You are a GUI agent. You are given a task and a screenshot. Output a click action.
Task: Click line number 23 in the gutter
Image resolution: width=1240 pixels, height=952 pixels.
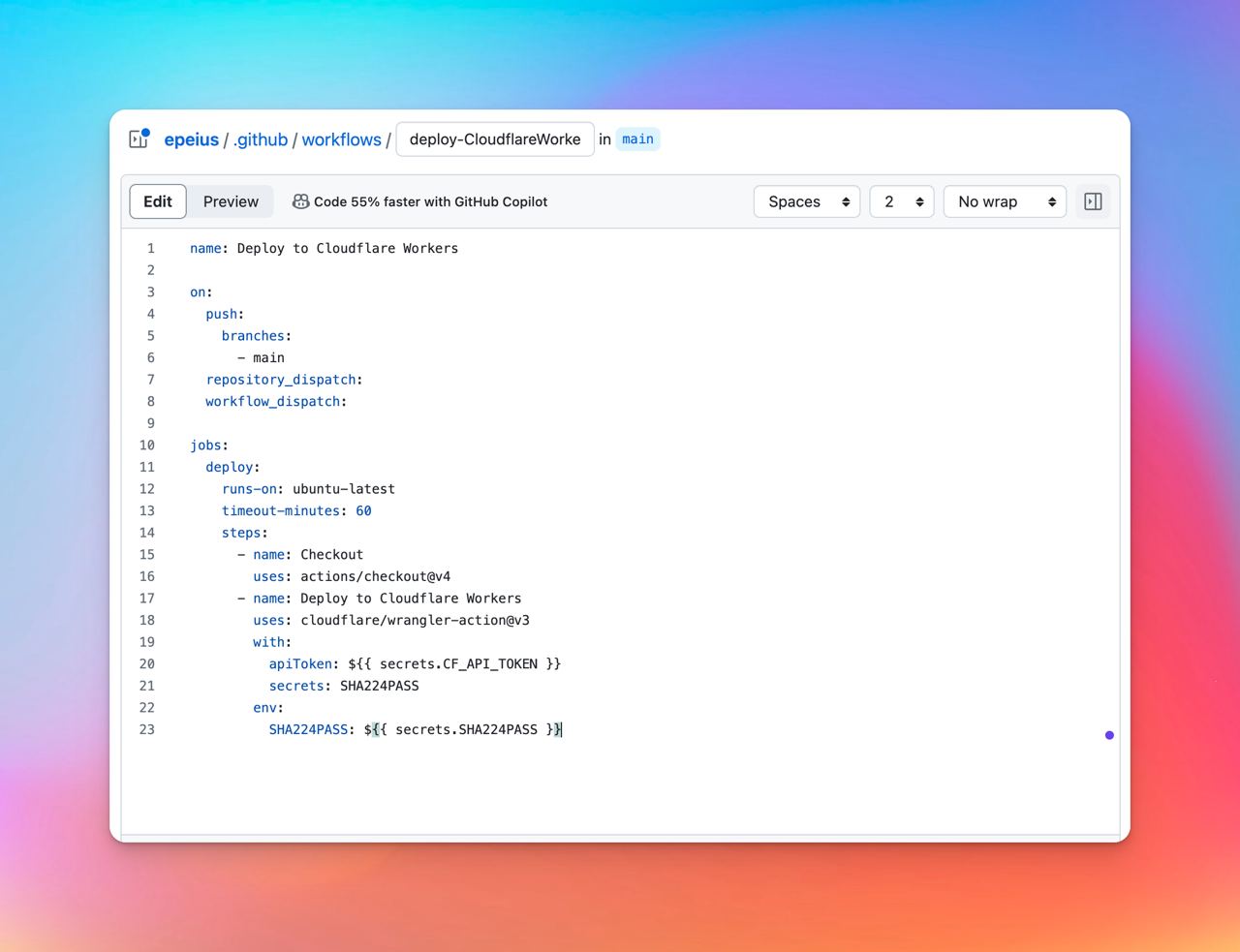[x=146, y=729]
